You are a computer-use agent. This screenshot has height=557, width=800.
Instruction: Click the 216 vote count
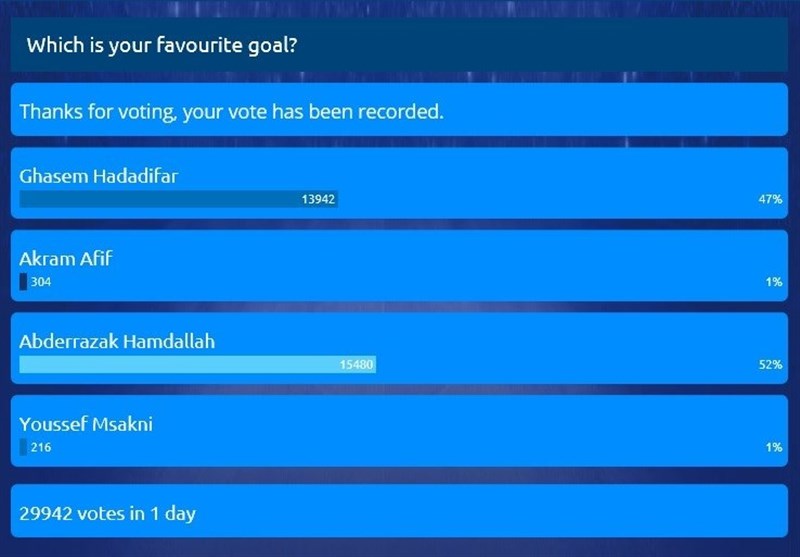point(41,448)
